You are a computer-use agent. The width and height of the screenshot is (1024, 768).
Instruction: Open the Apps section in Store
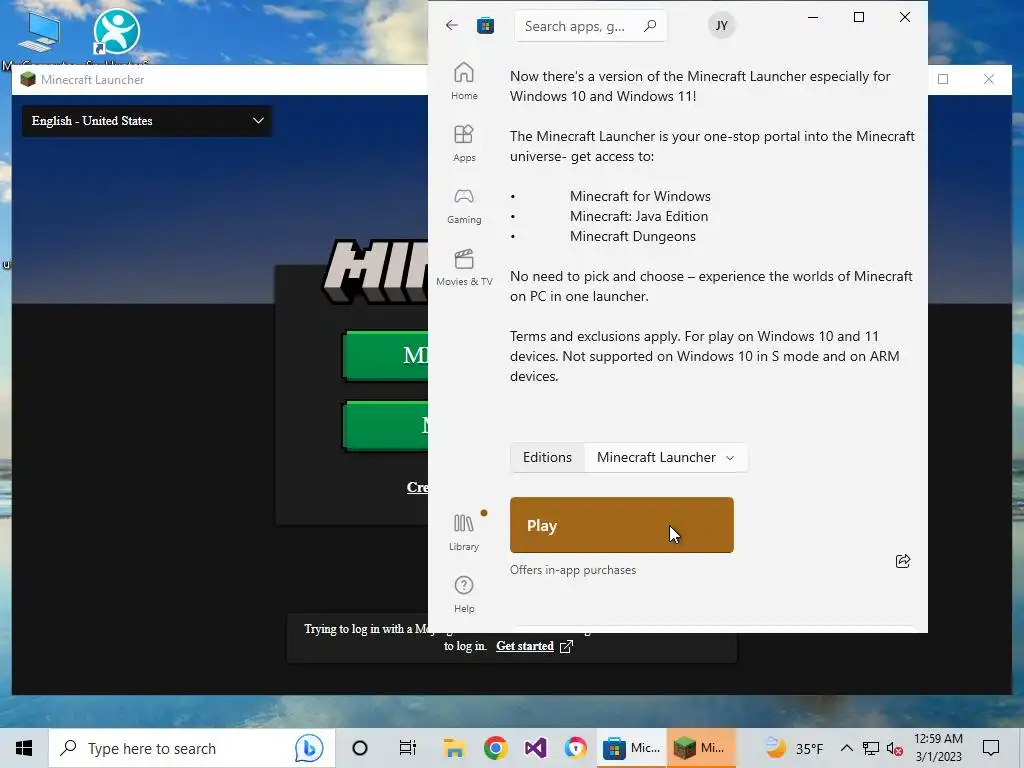point(464,143)
